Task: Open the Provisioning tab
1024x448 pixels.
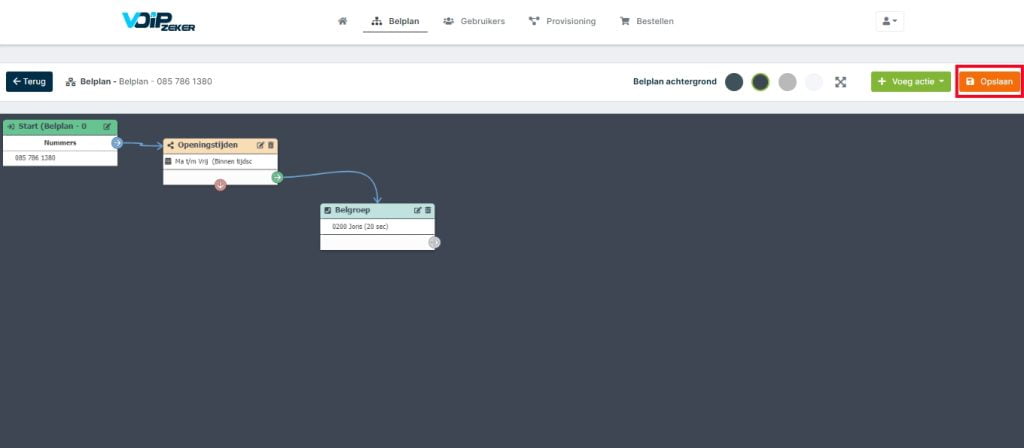Action: click(562, 21)
